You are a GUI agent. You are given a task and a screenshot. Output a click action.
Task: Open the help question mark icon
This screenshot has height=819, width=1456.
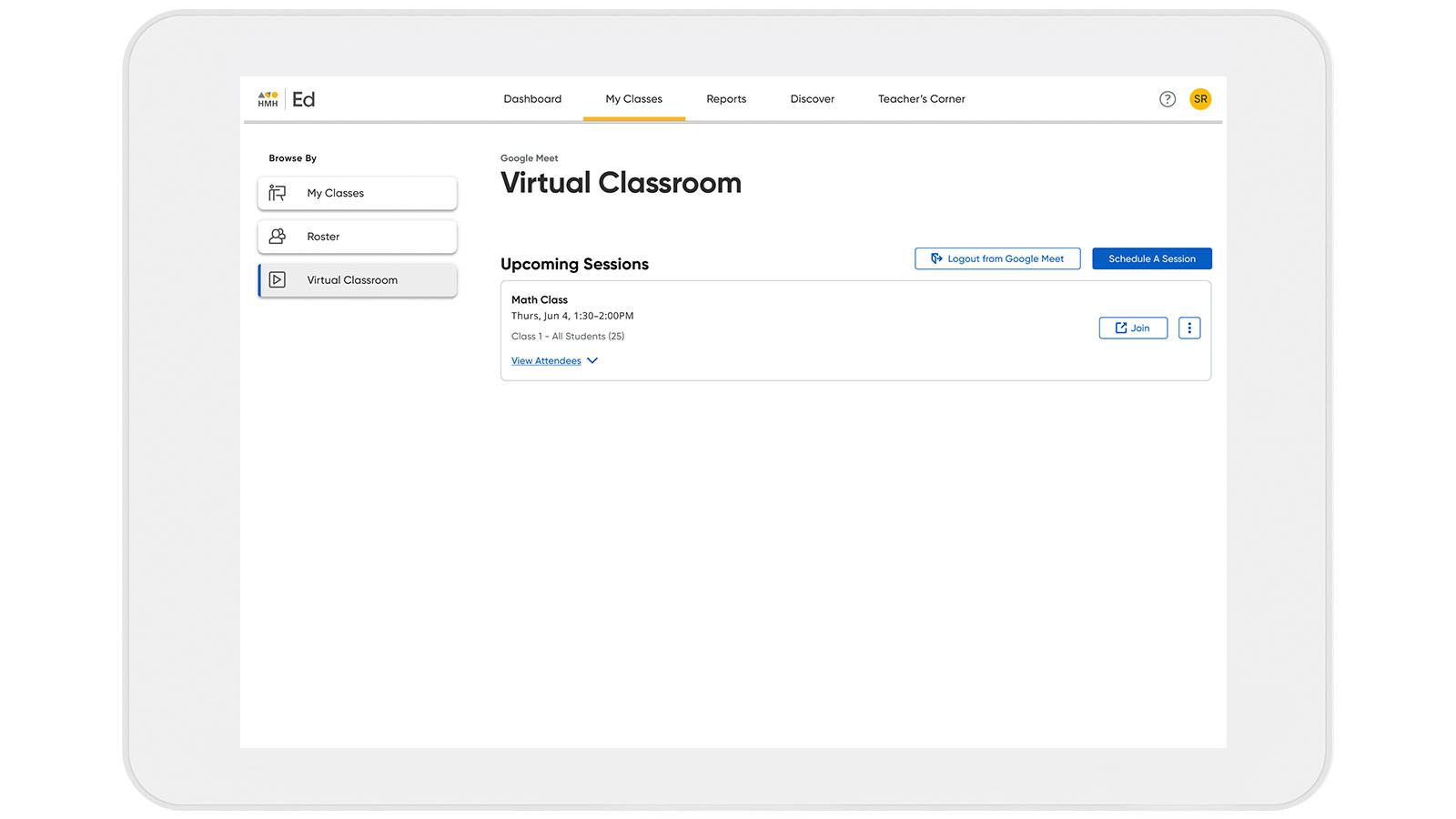[x=1168, y=99]
